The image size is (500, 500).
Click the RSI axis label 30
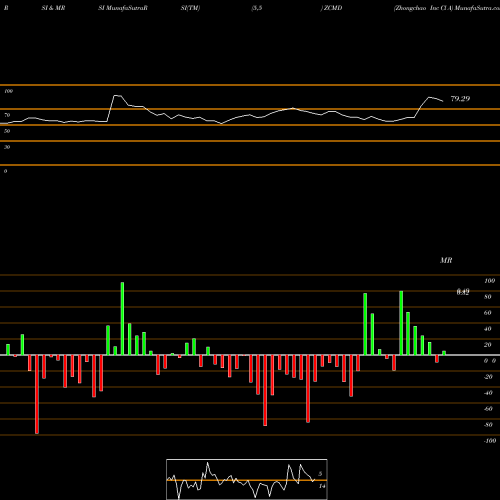pos(7,147)
